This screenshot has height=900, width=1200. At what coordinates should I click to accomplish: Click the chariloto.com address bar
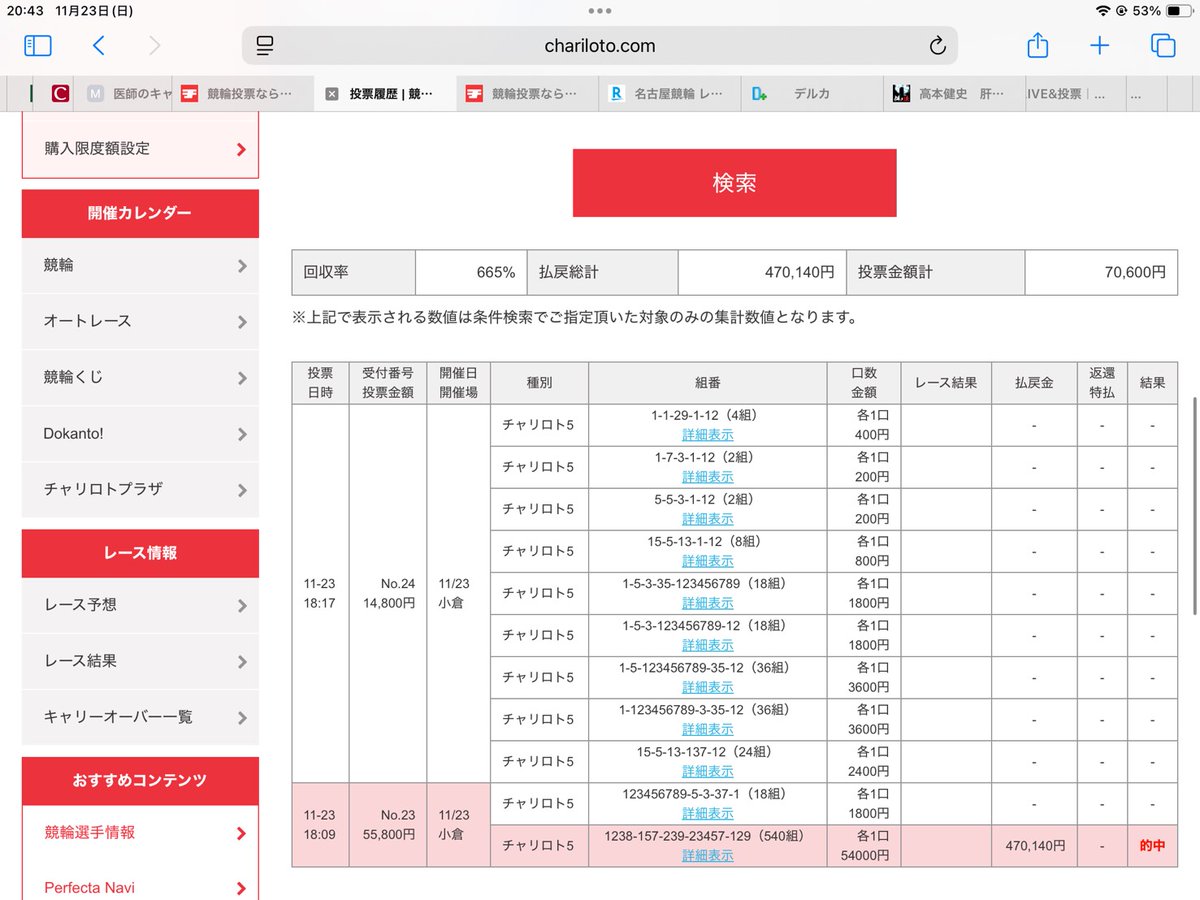600,46
